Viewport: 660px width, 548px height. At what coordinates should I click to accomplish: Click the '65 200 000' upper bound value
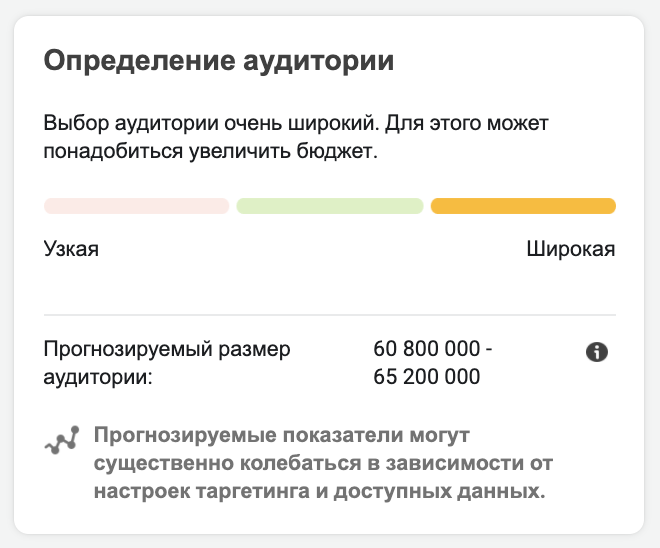pos(426,376)
